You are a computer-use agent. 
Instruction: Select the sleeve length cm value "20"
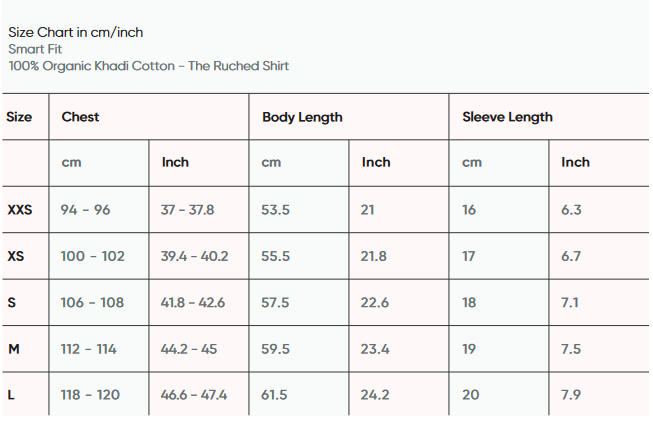tap(470, 395)
